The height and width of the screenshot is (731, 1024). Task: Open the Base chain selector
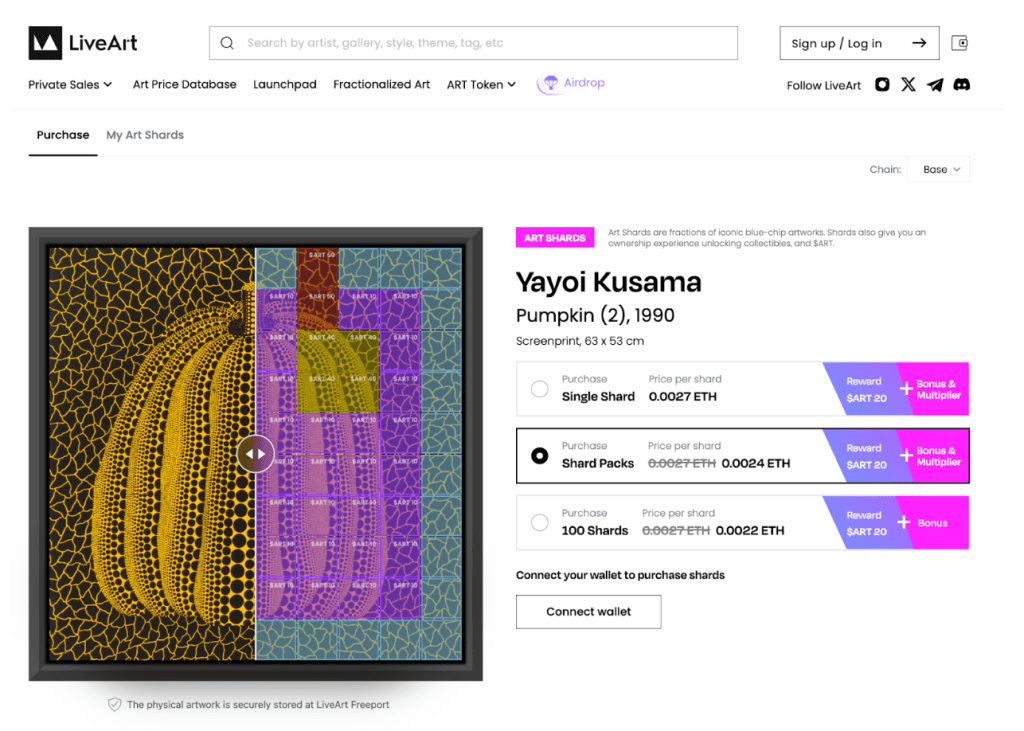(x=938, y=169)
